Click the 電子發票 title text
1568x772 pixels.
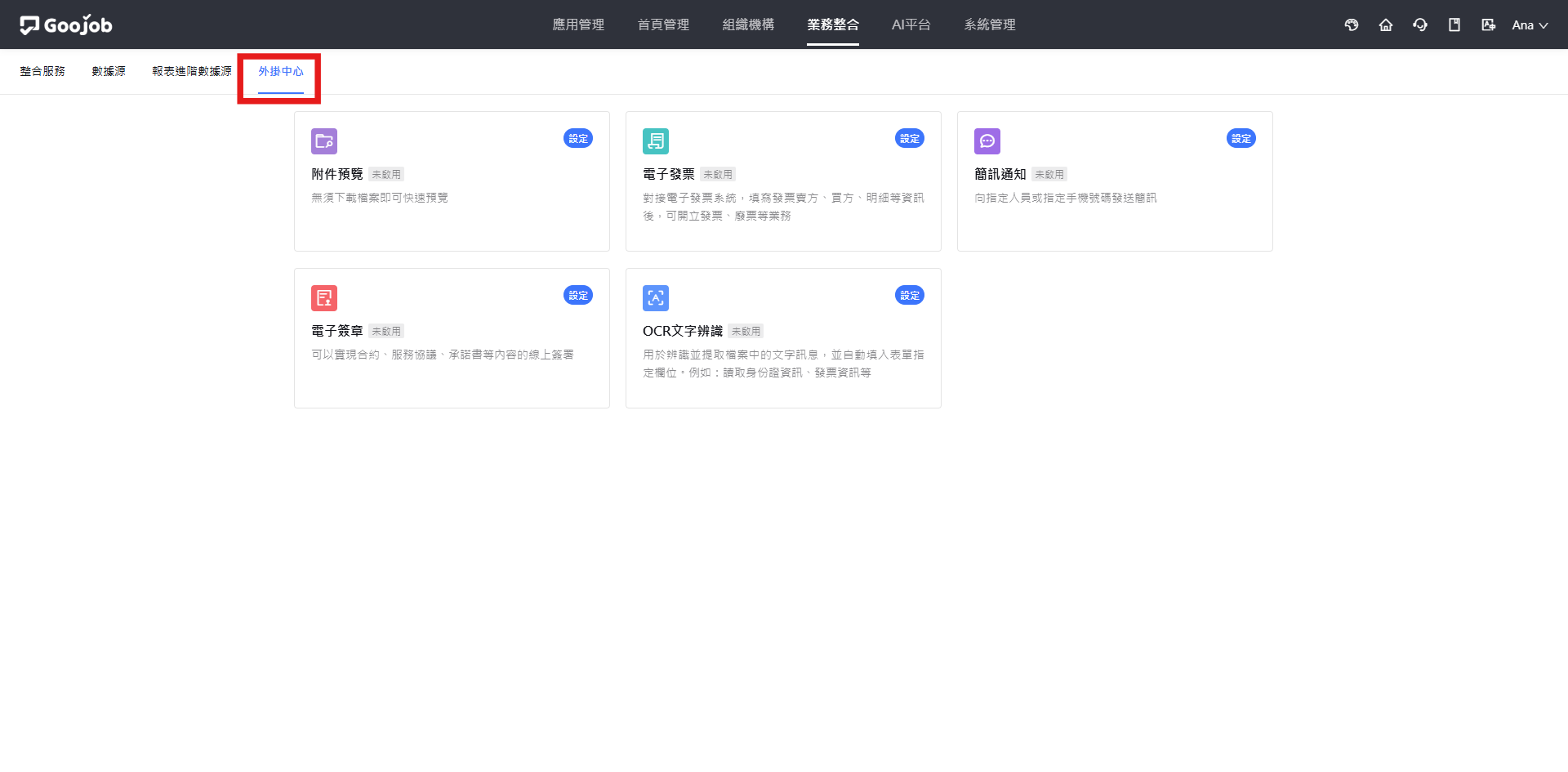pos(669,174)
